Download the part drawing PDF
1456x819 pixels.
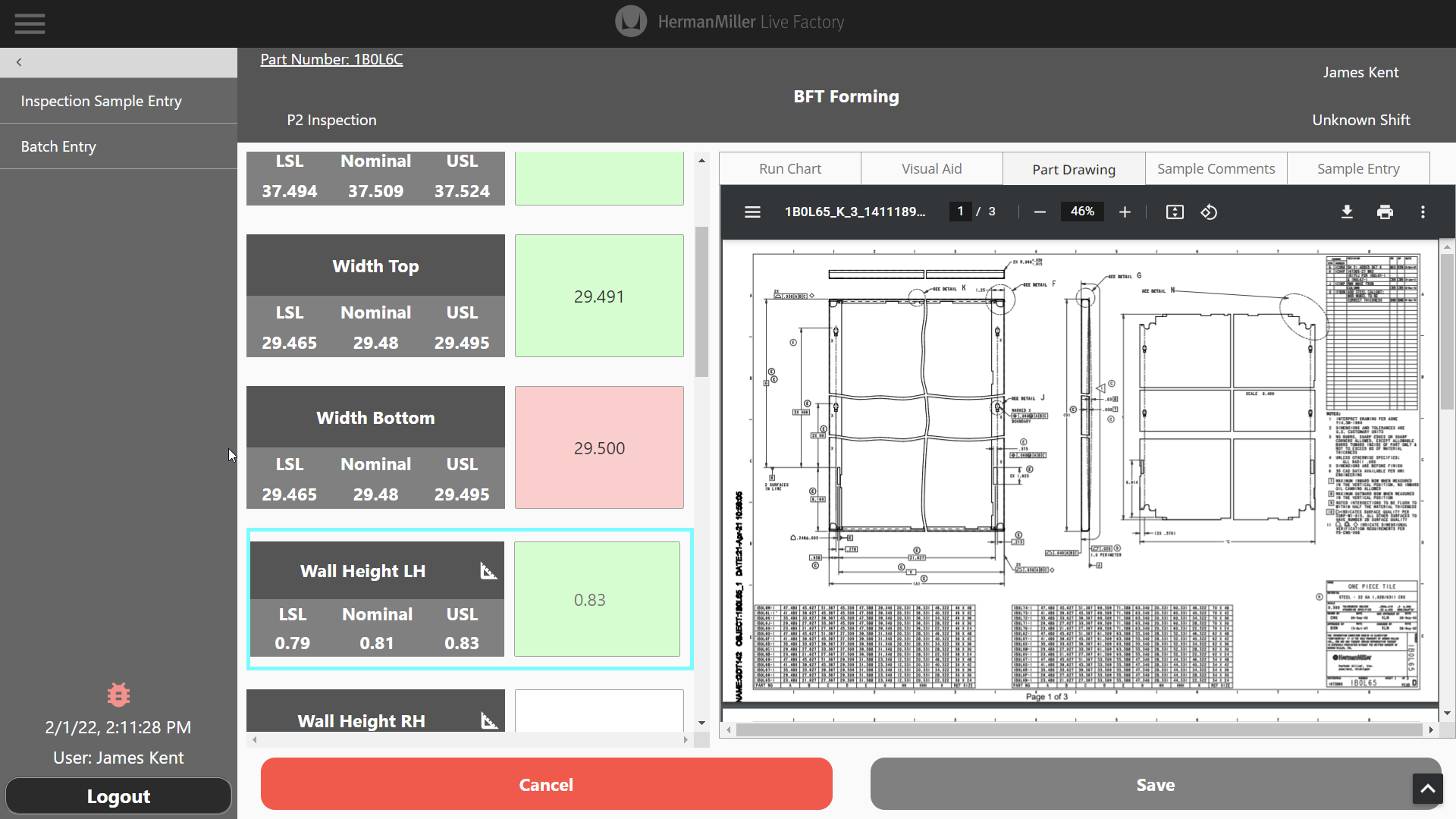(1347, 212)
